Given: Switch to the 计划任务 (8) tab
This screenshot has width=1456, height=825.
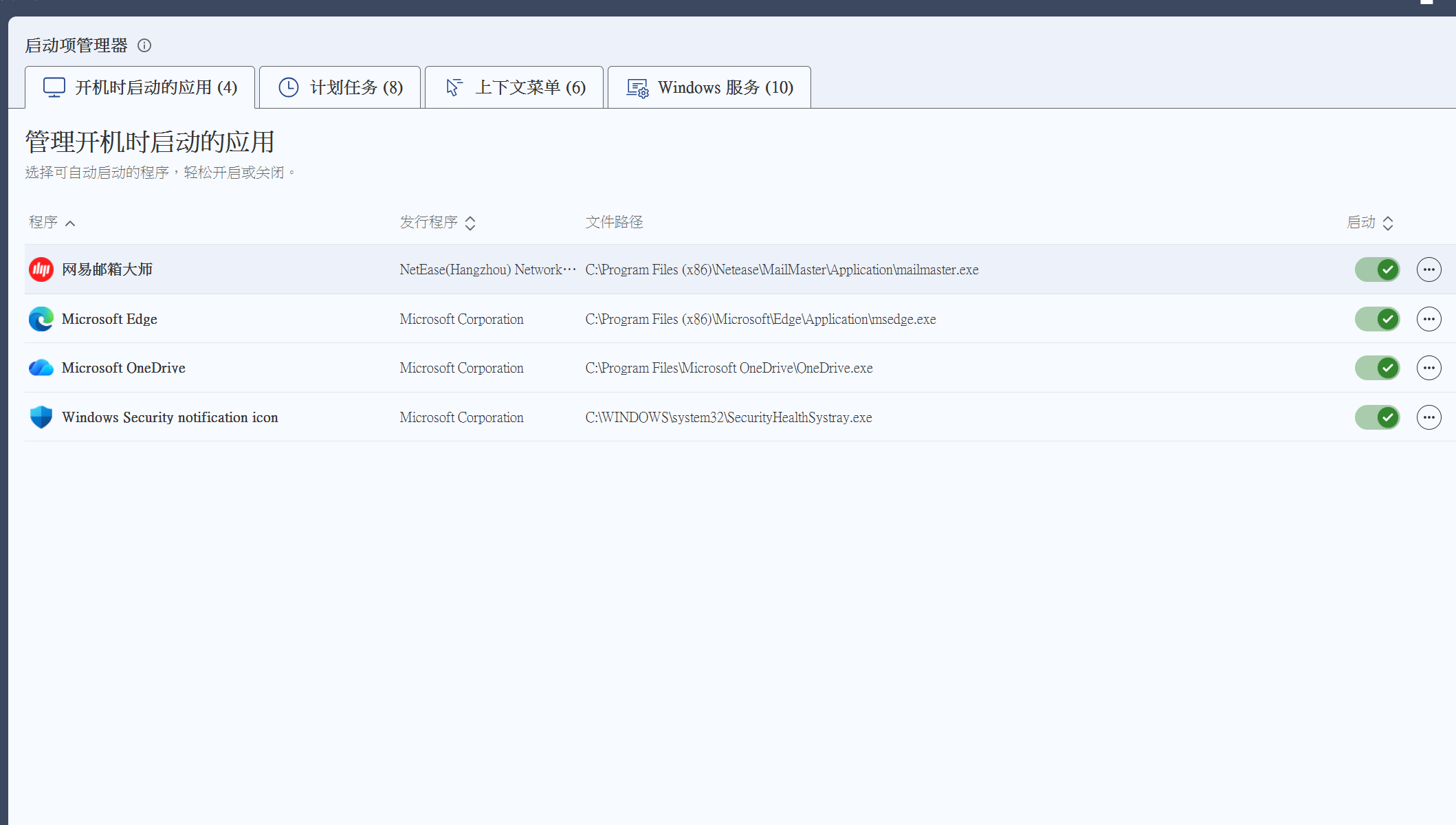Looking at the screenshot, I should coord(340,87).
